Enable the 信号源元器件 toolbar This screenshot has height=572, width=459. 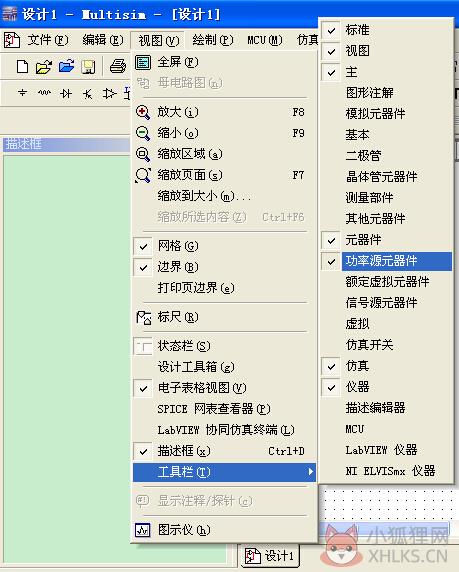386,303
